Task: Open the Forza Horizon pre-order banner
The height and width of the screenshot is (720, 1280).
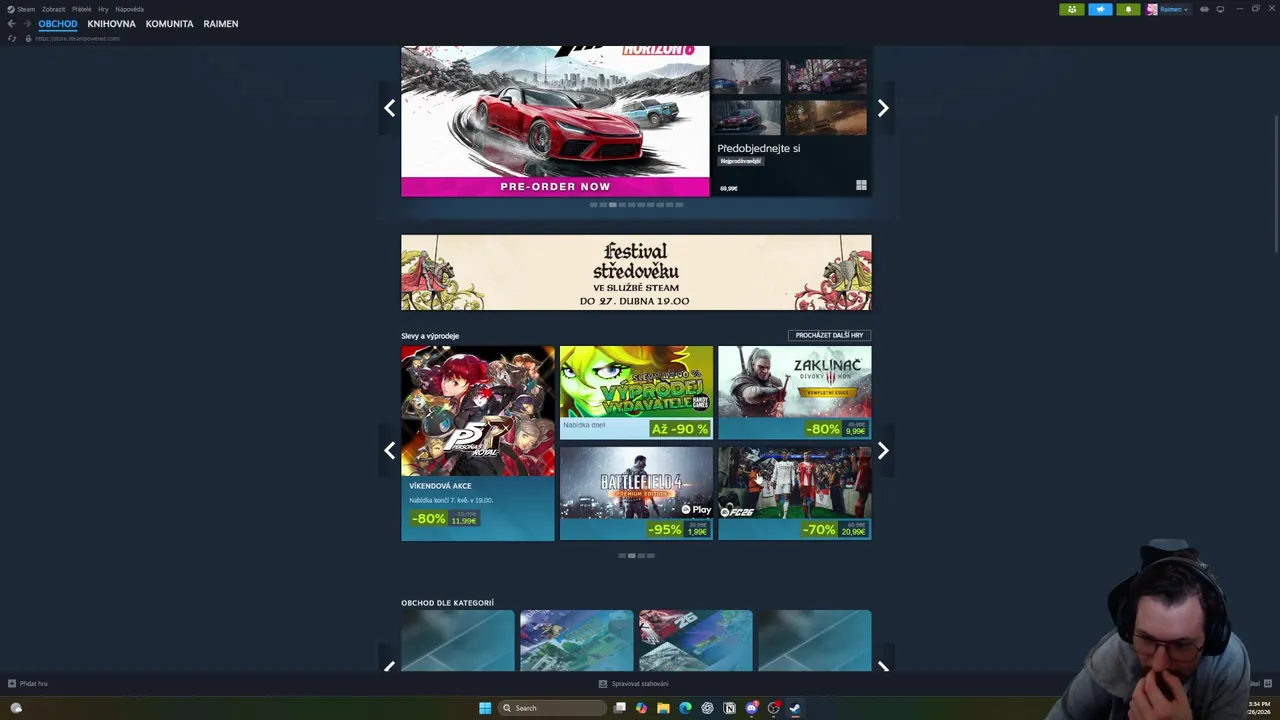Action: [x=555, y=121]
